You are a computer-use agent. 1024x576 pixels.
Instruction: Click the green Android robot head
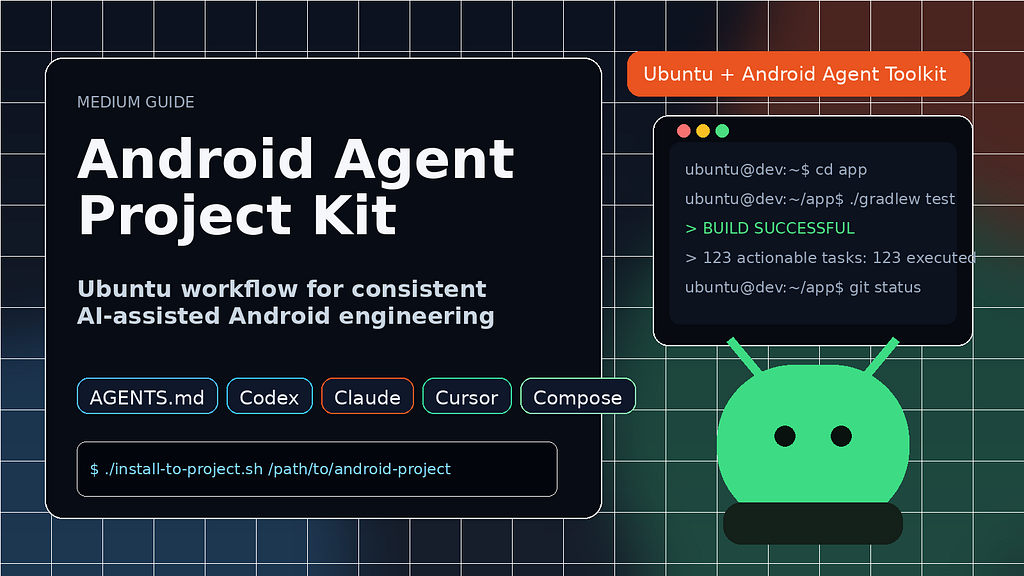point(813,434)
